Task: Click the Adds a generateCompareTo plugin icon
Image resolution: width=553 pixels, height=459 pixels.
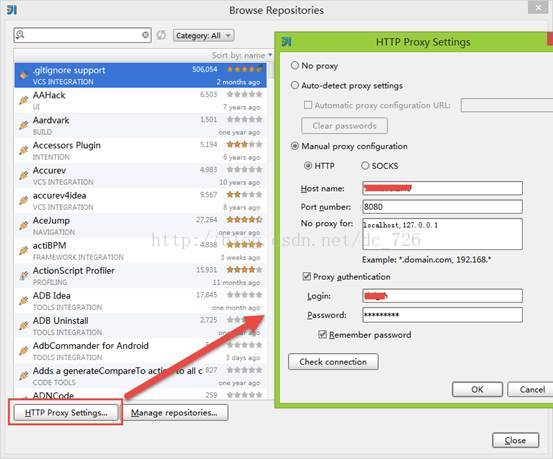Action: click(x=24, y=376)
